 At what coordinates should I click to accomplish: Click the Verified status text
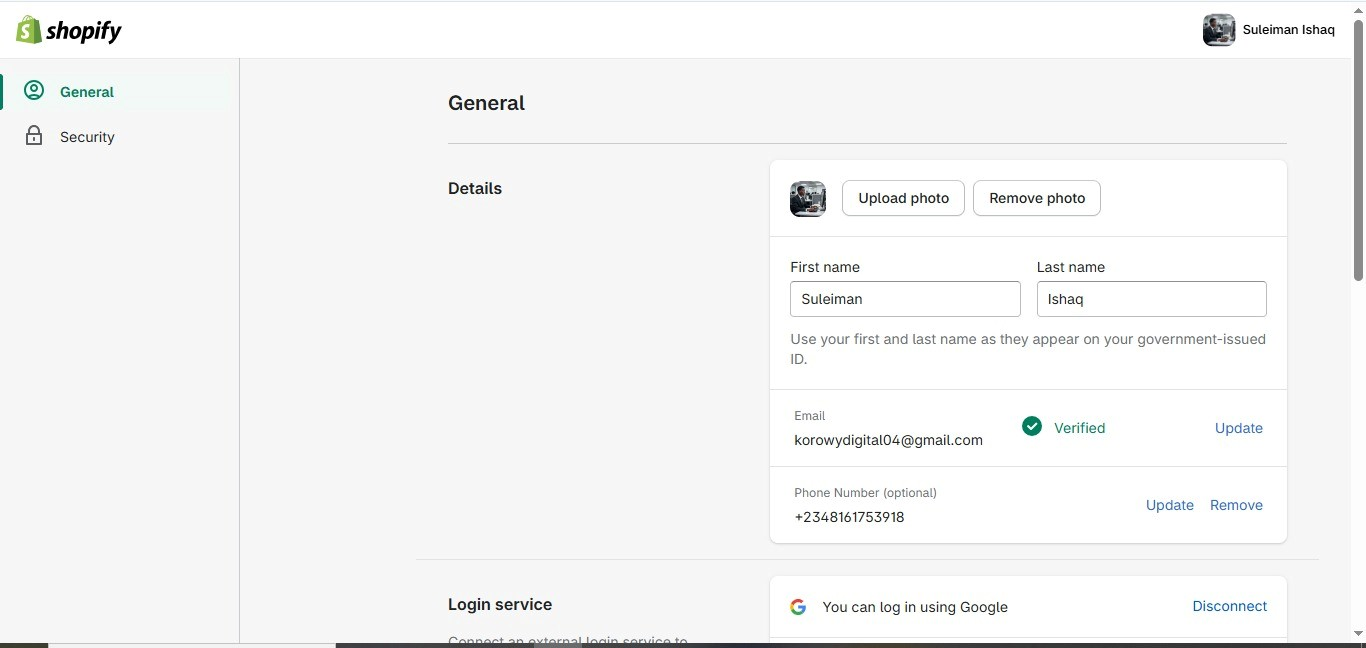[x=1079, y=428]
